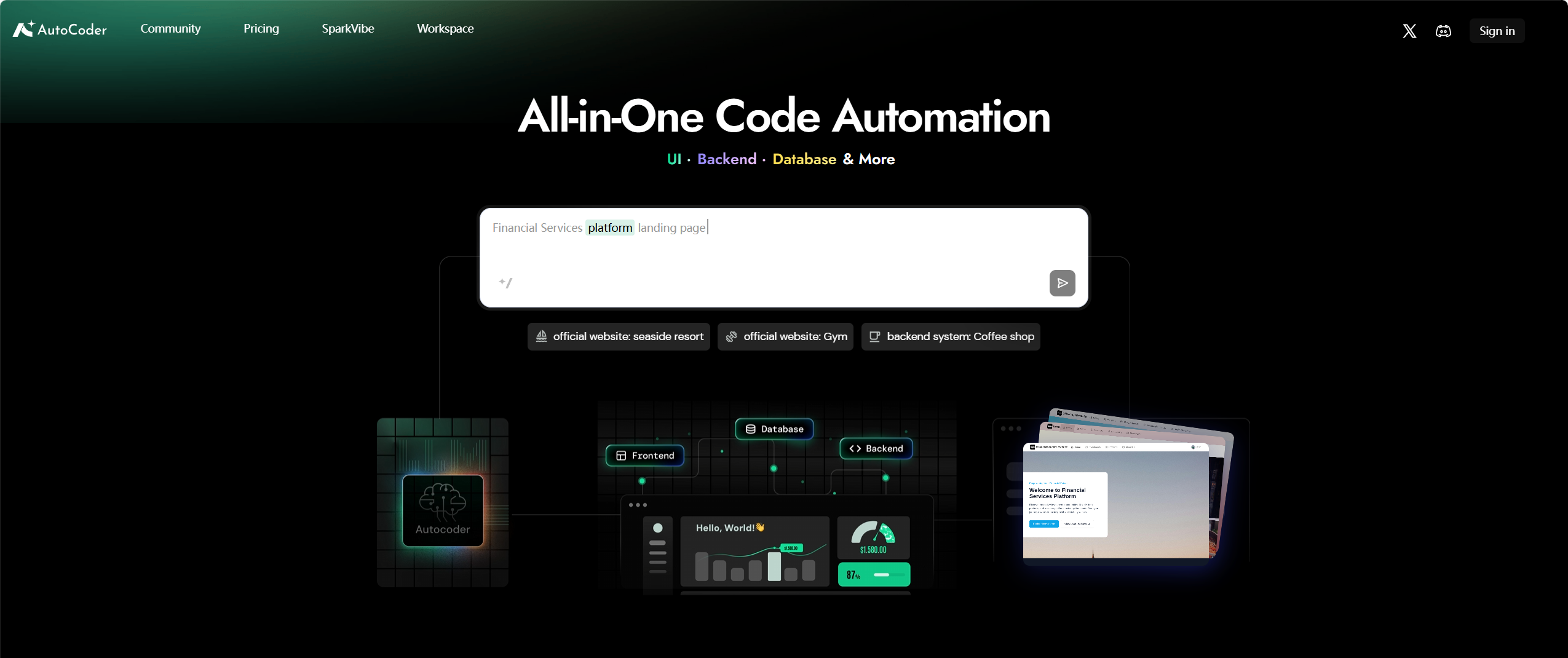Go to SparkVibe
The image size is (1568, 658).
click(348, 28)
